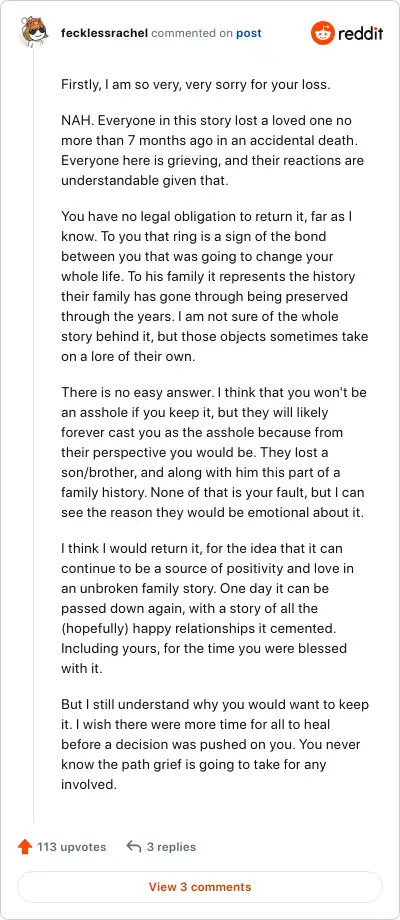Click the "But I still understand" paragraph
The width and height of the screenshot is (400, 920).
(x=215, y=744)
